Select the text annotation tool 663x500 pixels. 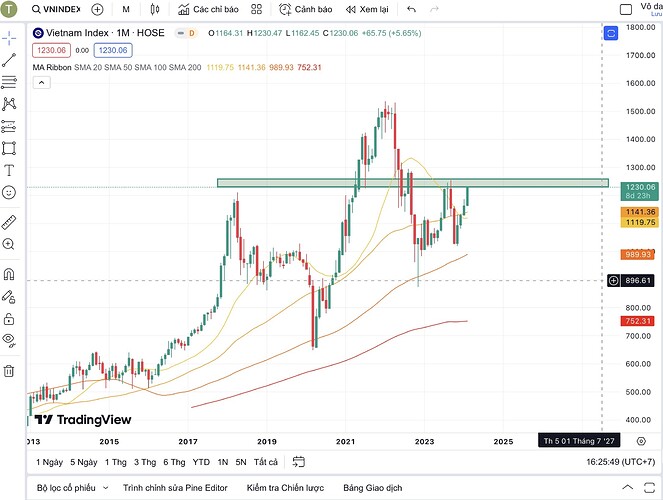click(x=9, y=169)
